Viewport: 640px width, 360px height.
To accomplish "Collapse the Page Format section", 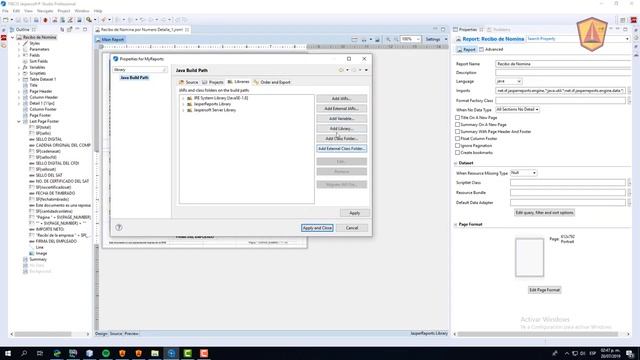I will pos(456,224).
